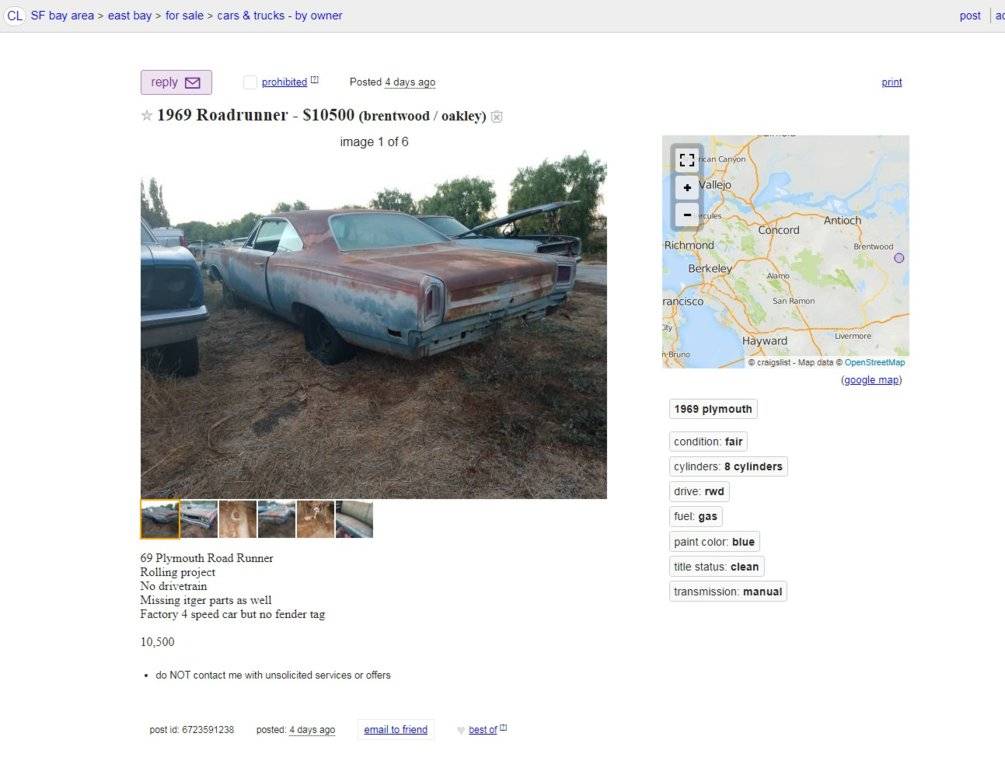Image resolution: width=1005 pixels, height=768 pixels.
Task: Open the map in fullscreen view
Action: tap(687, 160)
